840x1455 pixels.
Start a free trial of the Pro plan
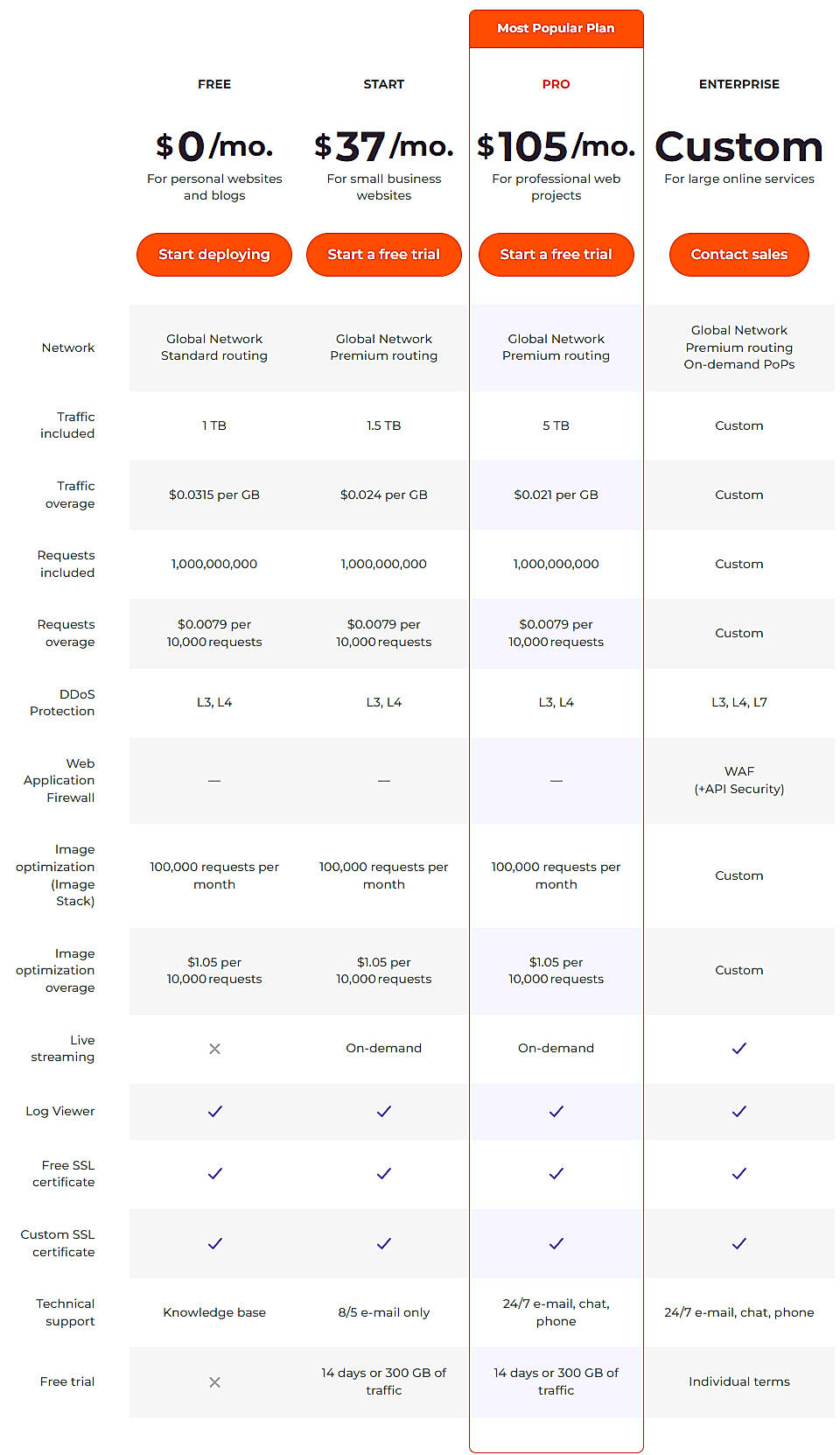[556, 254]
